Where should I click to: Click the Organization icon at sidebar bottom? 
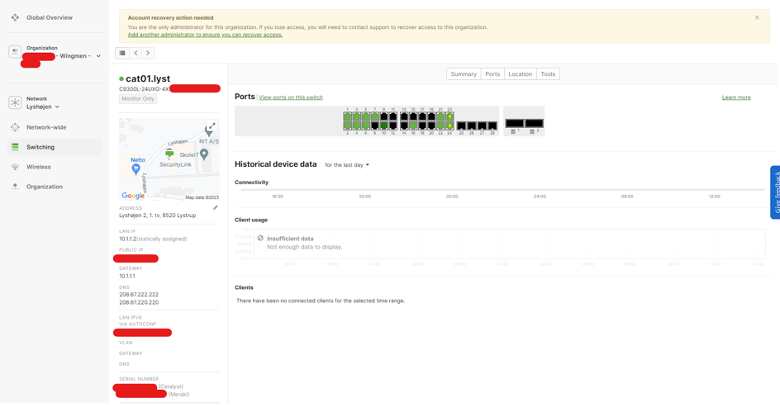(x=15, y=187)
